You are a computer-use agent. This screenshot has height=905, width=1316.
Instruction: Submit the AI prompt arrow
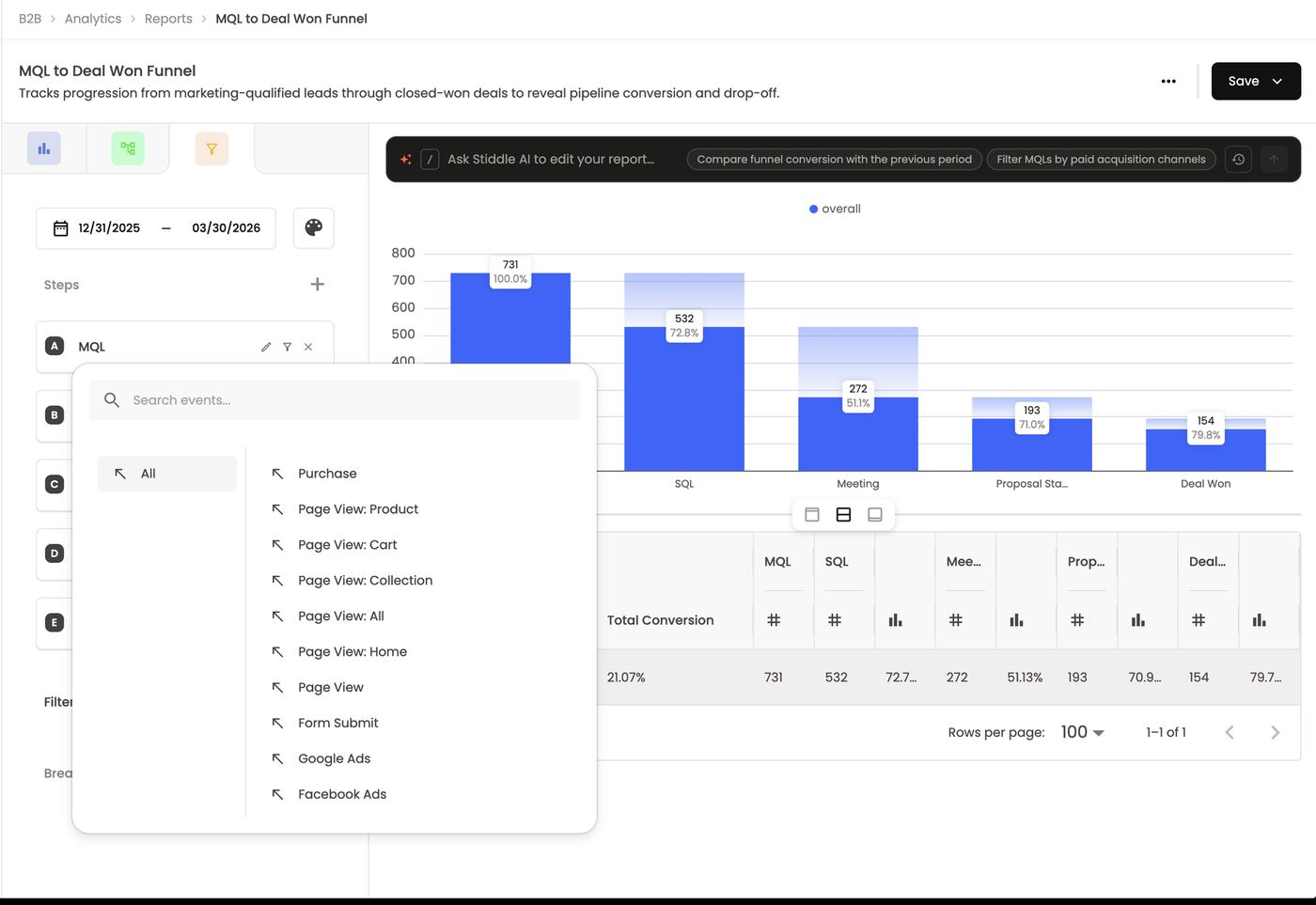click(x=1274, y=160)
